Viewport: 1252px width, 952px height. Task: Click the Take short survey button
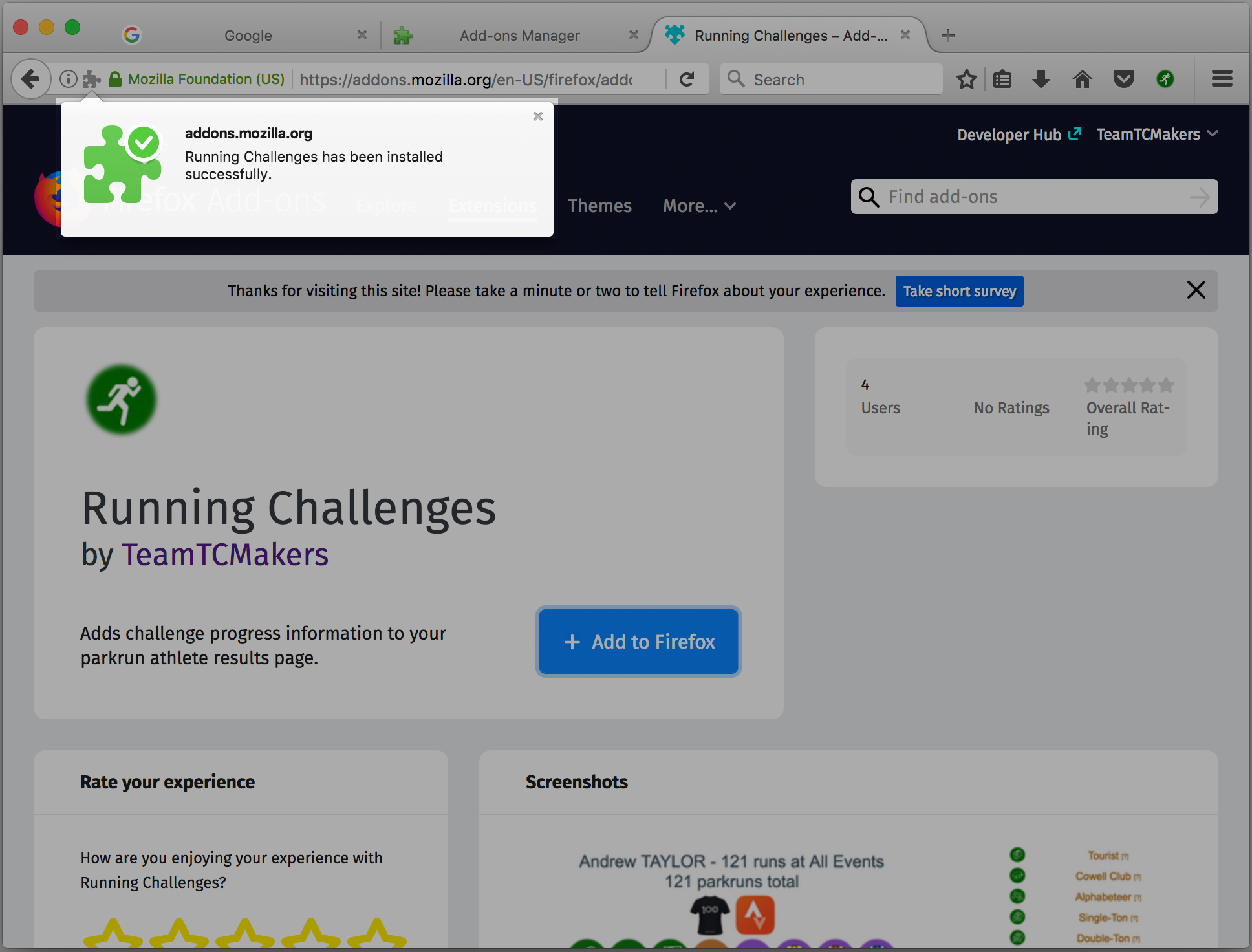pos(959,291)
